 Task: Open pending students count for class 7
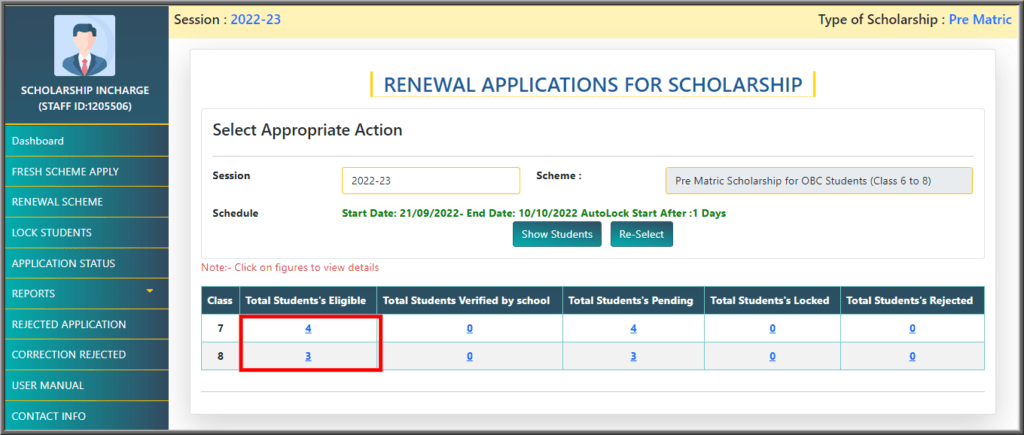633,329
